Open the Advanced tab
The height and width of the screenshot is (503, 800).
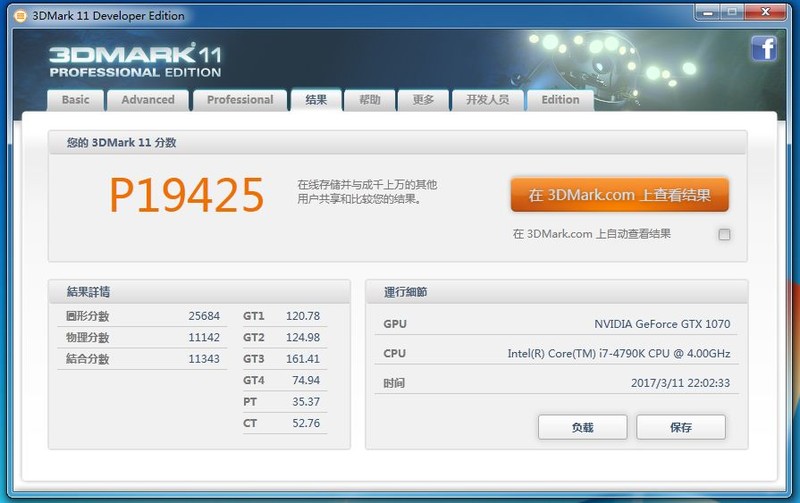tap(148, 100)
